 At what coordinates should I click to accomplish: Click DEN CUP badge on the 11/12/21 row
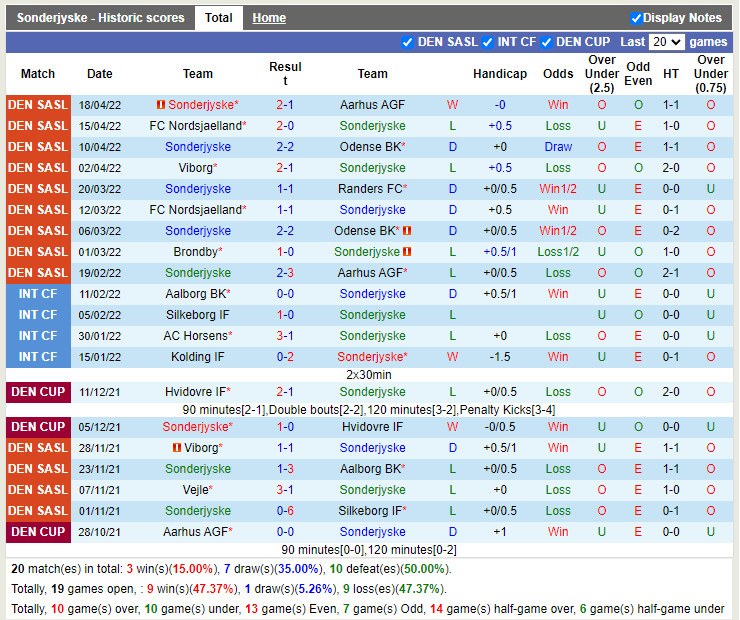38,392
